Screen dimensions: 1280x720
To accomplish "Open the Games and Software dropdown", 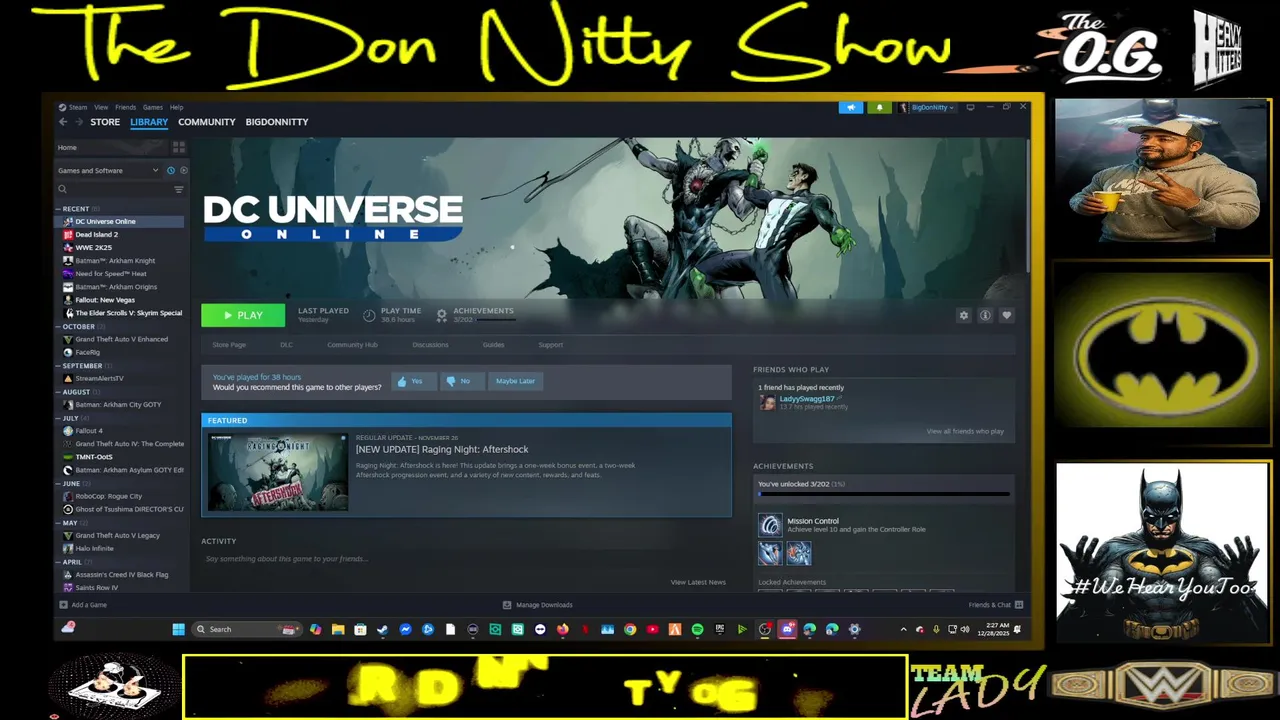I will [x=108, y=171].
